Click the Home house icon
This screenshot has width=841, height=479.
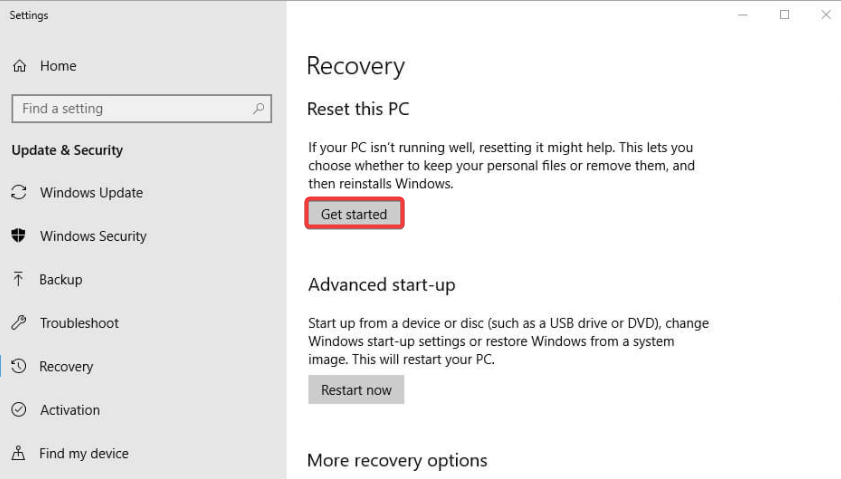[x=20, y=66]
